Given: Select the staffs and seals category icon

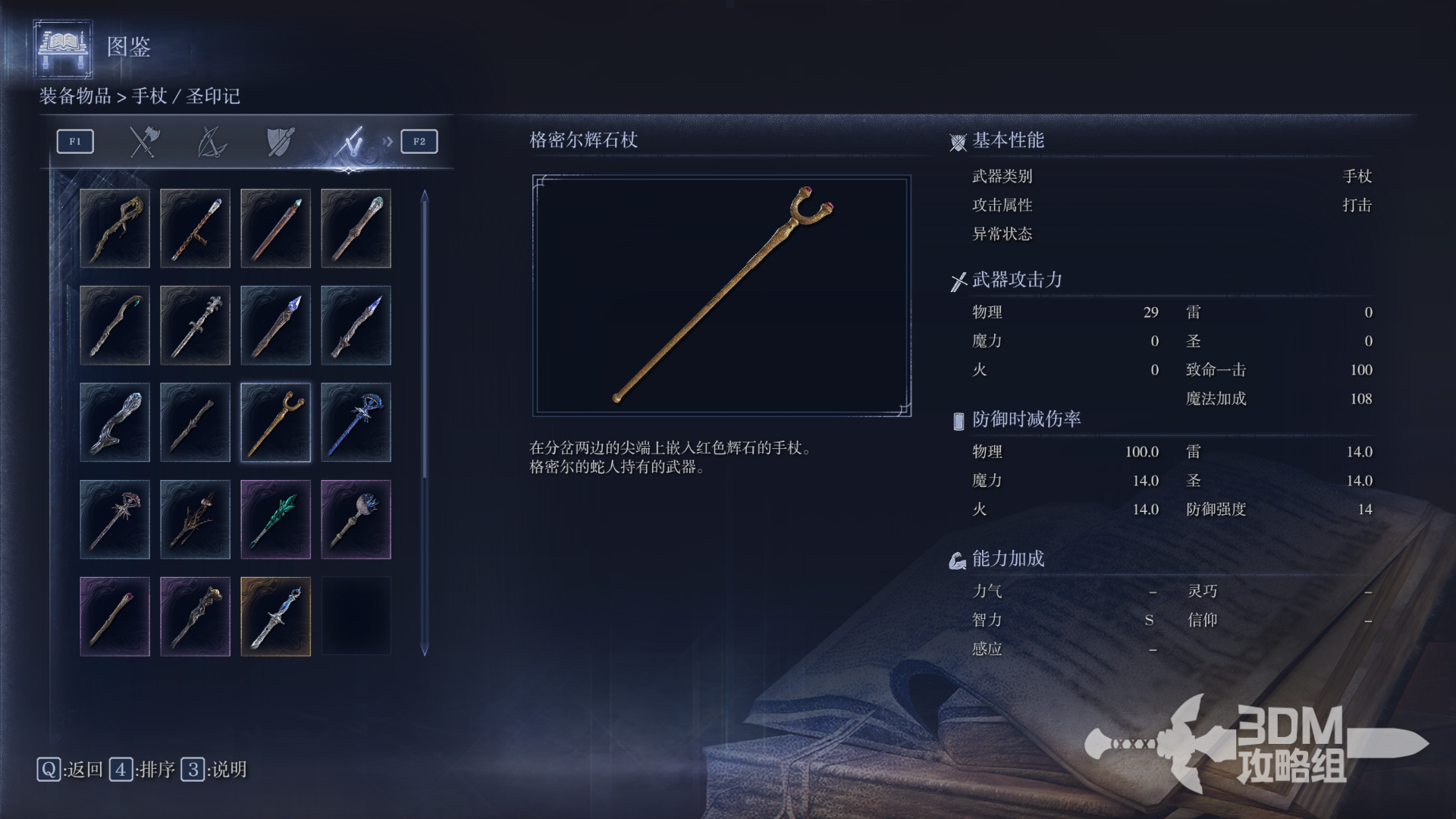Looking at the screenshot, I should (x=350, y=141).
